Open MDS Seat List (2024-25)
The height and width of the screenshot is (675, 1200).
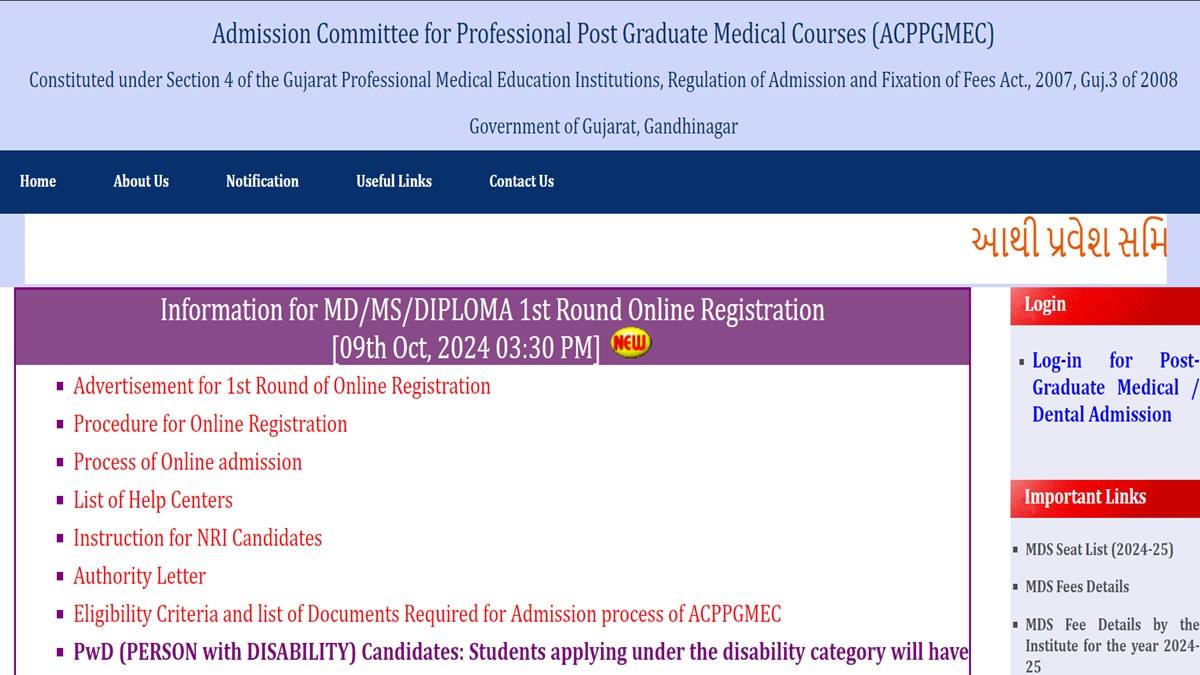pyautogui.click(x=1099, y=549)
